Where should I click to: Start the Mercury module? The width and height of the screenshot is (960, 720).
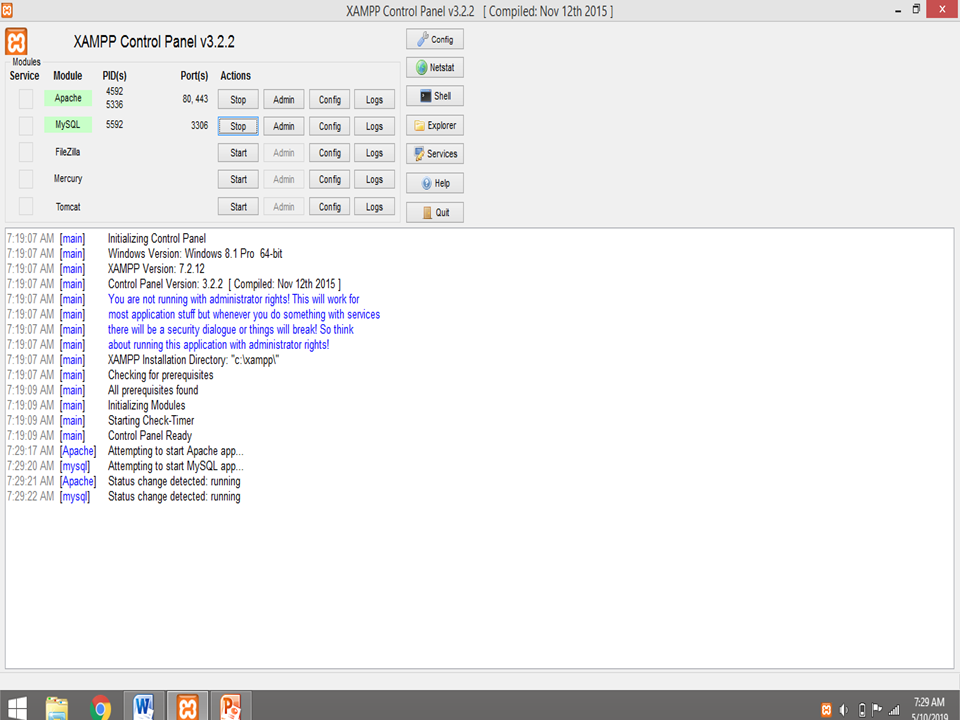(x=238, y=179)
